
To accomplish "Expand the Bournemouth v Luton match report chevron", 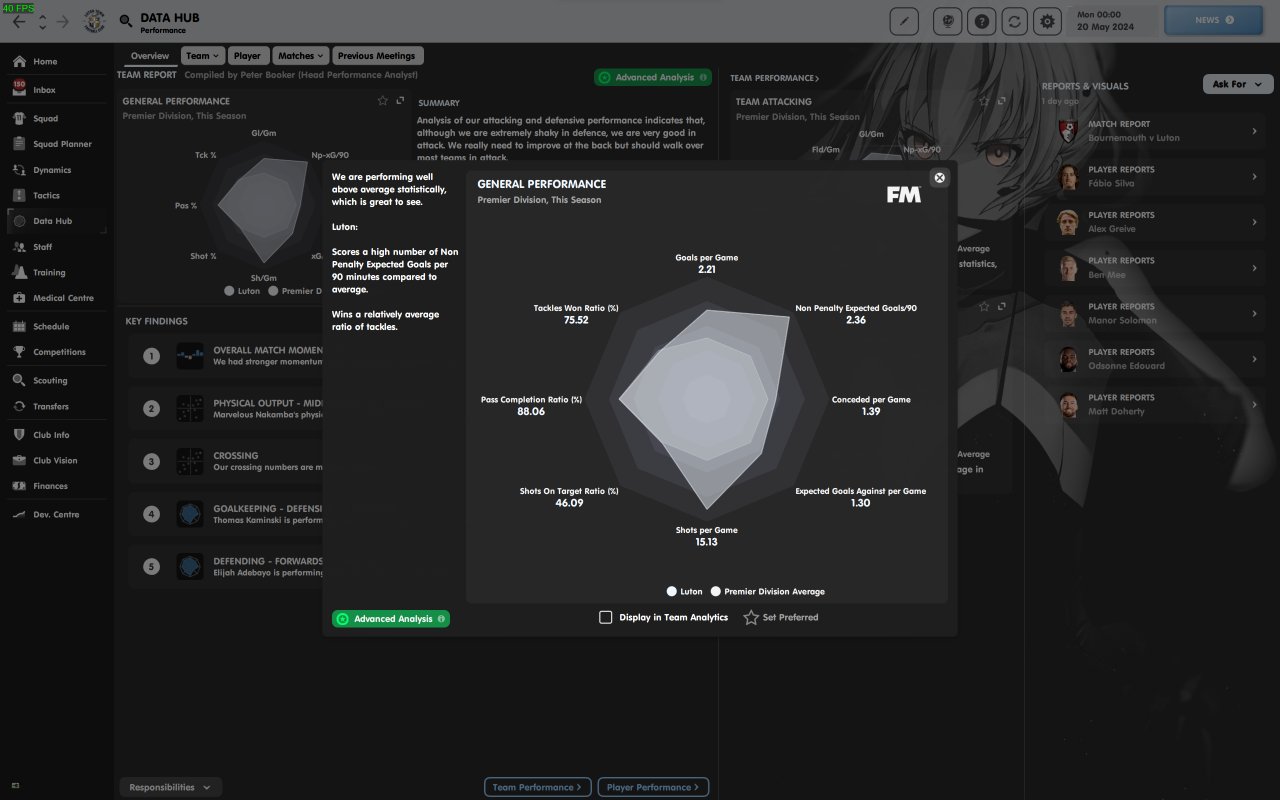I will [x=1254, y=131].
